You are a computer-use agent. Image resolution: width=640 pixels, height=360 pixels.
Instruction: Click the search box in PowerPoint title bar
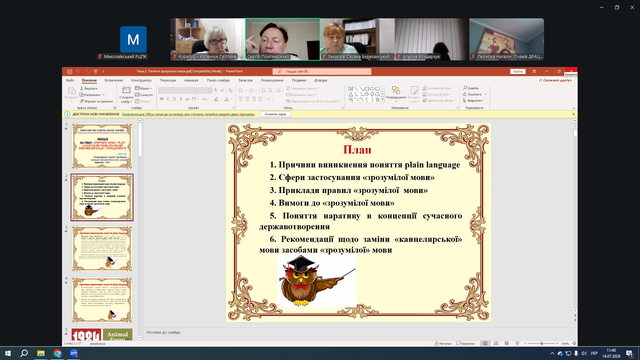click(322, 71)
